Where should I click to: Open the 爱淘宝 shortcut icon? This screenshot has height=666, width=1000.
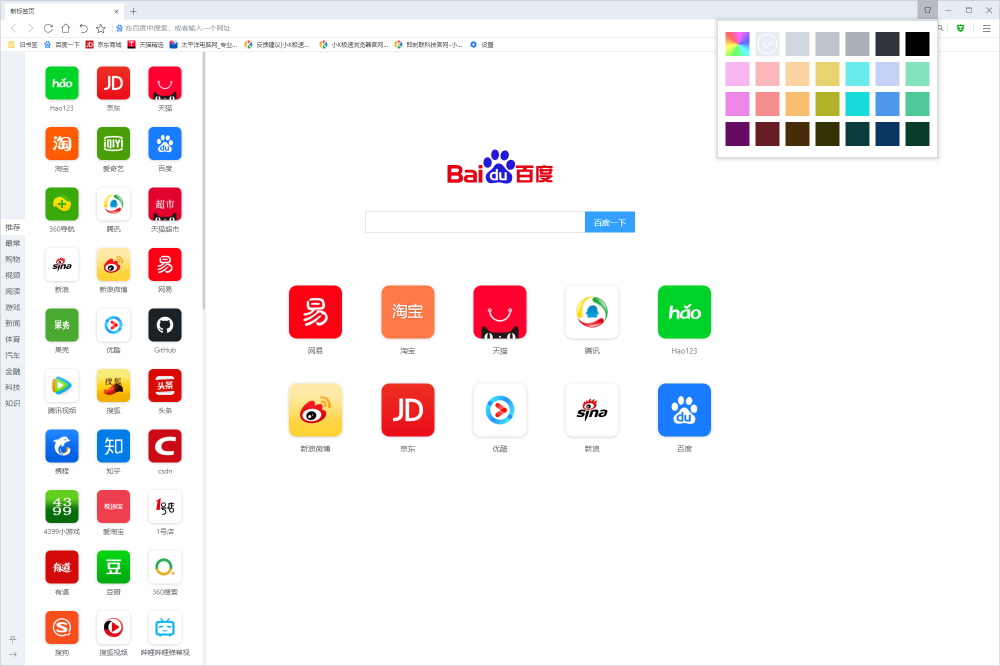coord(113,507)
